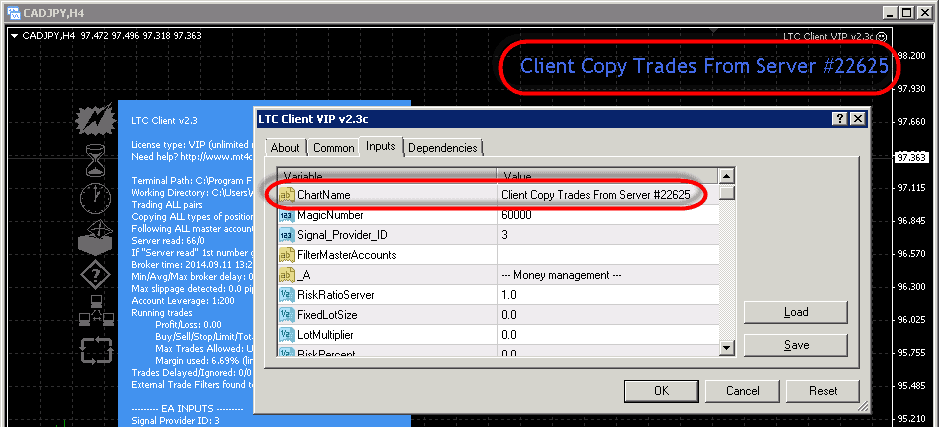Click the envelope box icon on chart

95,237
